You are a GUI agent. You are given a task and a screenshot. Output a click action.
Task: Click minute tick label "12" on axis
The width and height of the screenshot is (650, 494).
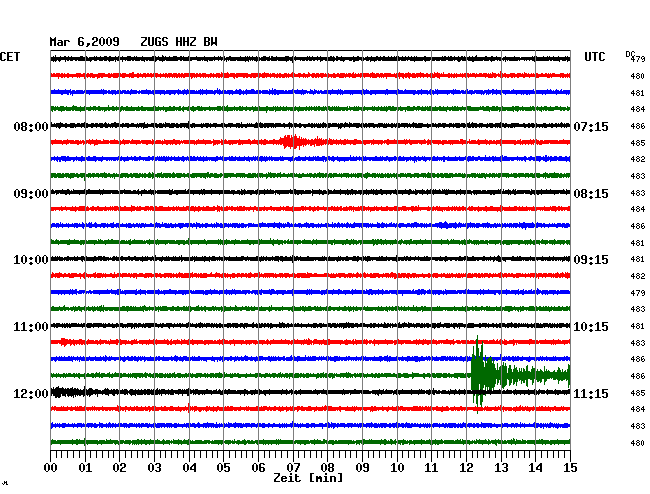point(466,468)
